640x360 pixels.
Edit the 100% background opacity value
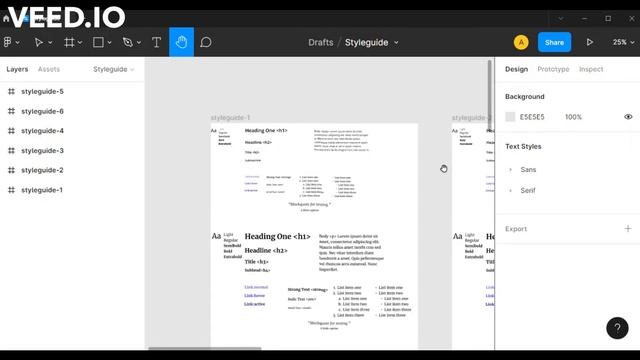click(573, 117)
